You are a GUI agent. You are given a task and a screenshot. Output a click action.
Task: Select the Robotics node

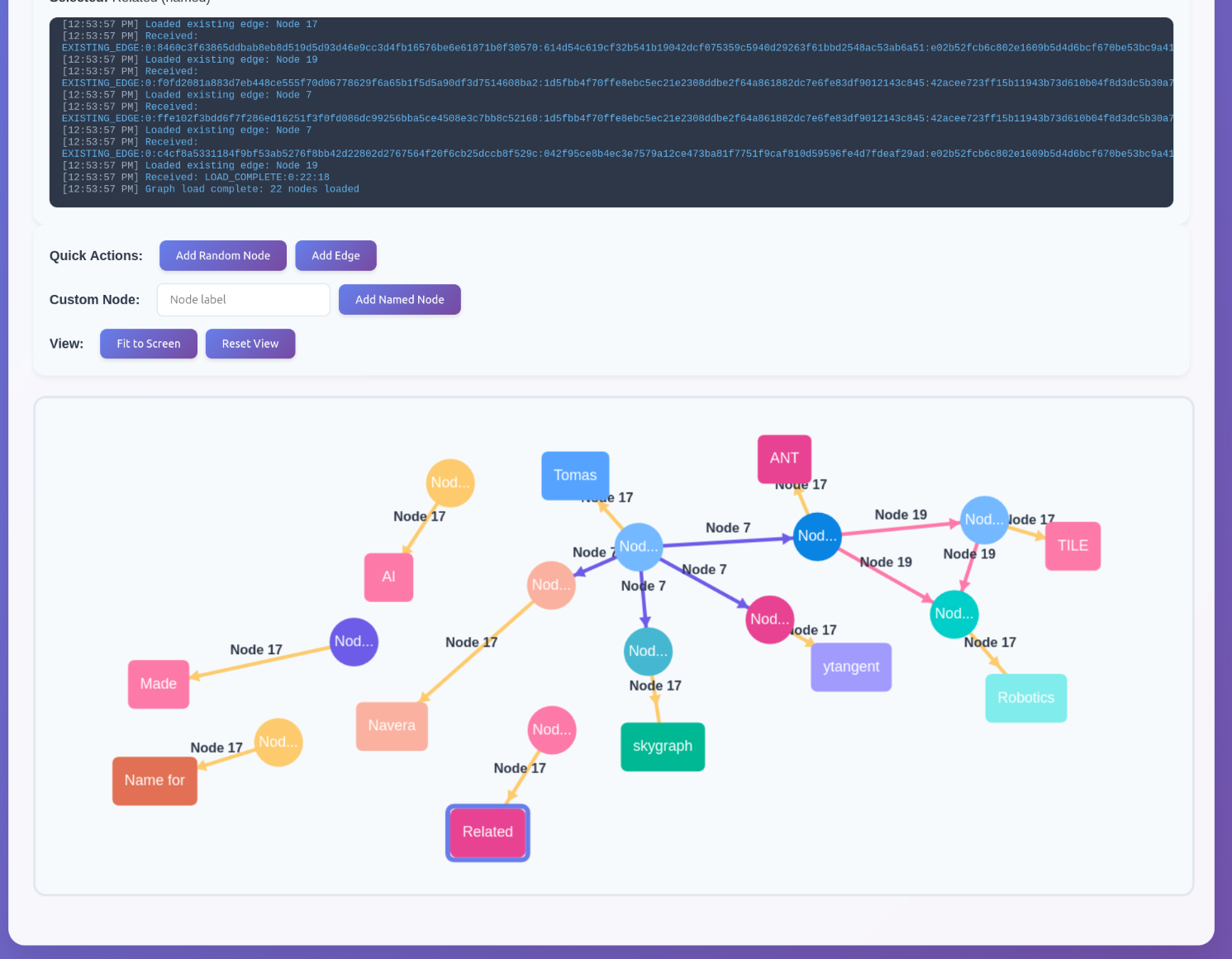pyautogui.click(x=1025, y=698)
